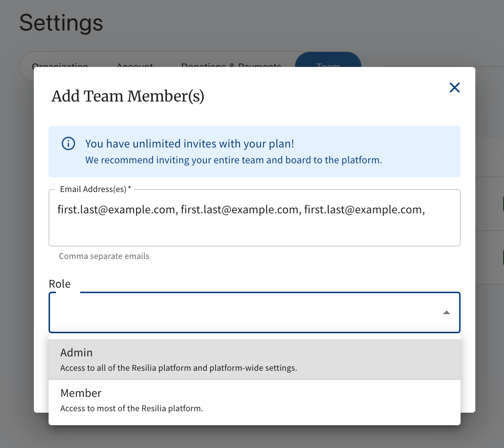Click 'Comma separate emails' helper text
Viewport: 504px width, 448px height.
click(x=104, y=256)
